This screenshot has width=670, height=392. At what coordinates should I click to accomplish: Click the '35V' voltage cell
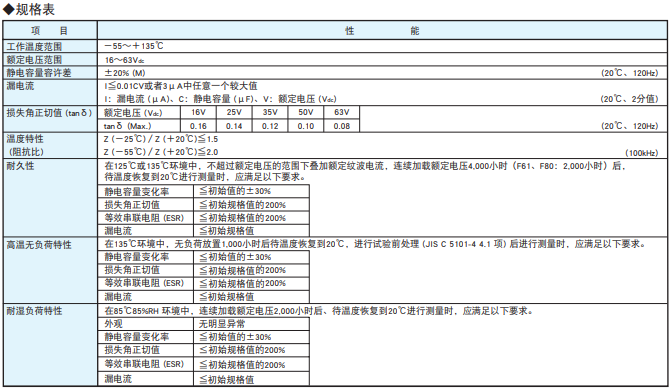tap(270, 112)
